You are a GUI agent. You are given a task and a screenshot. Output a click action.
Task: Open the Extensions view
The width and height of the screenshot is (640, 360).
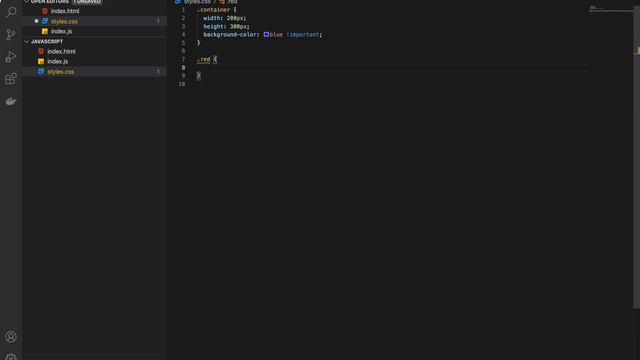coord(11,79)
